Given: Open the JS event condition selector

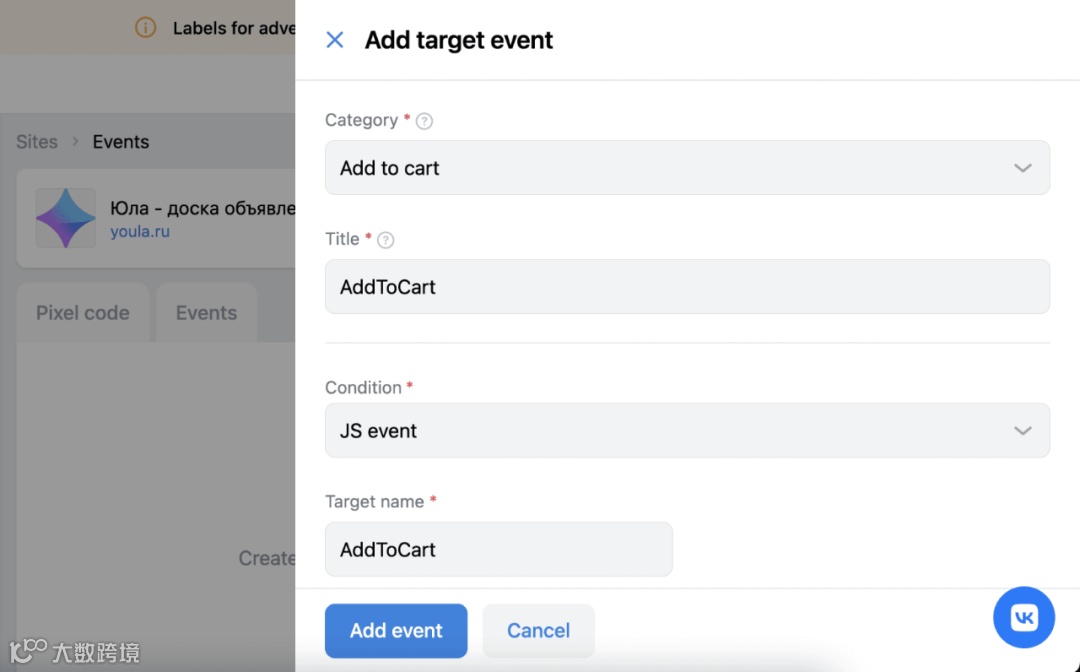Looking at the screenshot, I should point(687,430).
